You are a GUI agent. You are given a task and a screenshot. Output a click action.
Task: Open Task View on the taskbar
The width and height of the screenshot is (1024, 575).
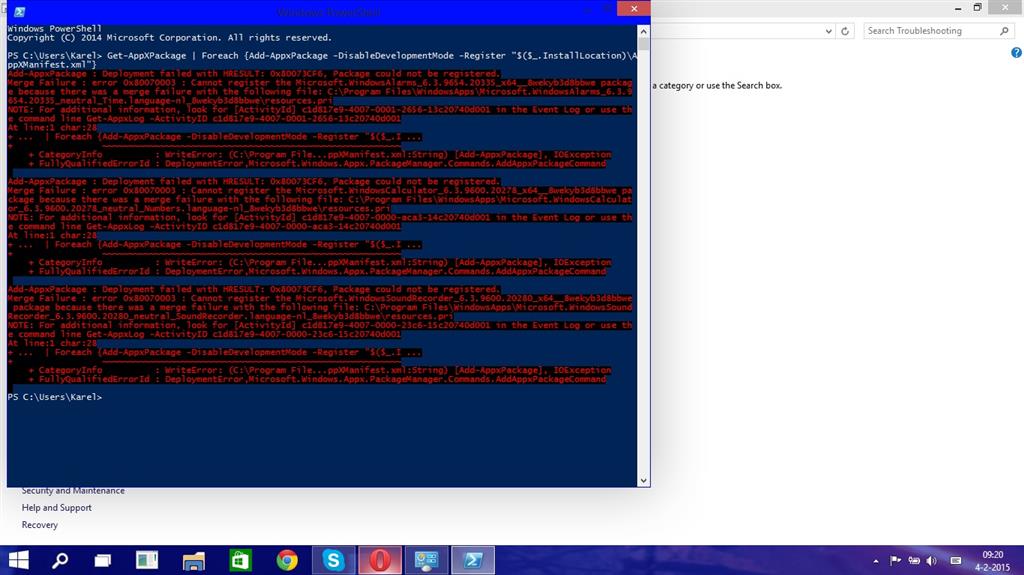pos(103,560)
